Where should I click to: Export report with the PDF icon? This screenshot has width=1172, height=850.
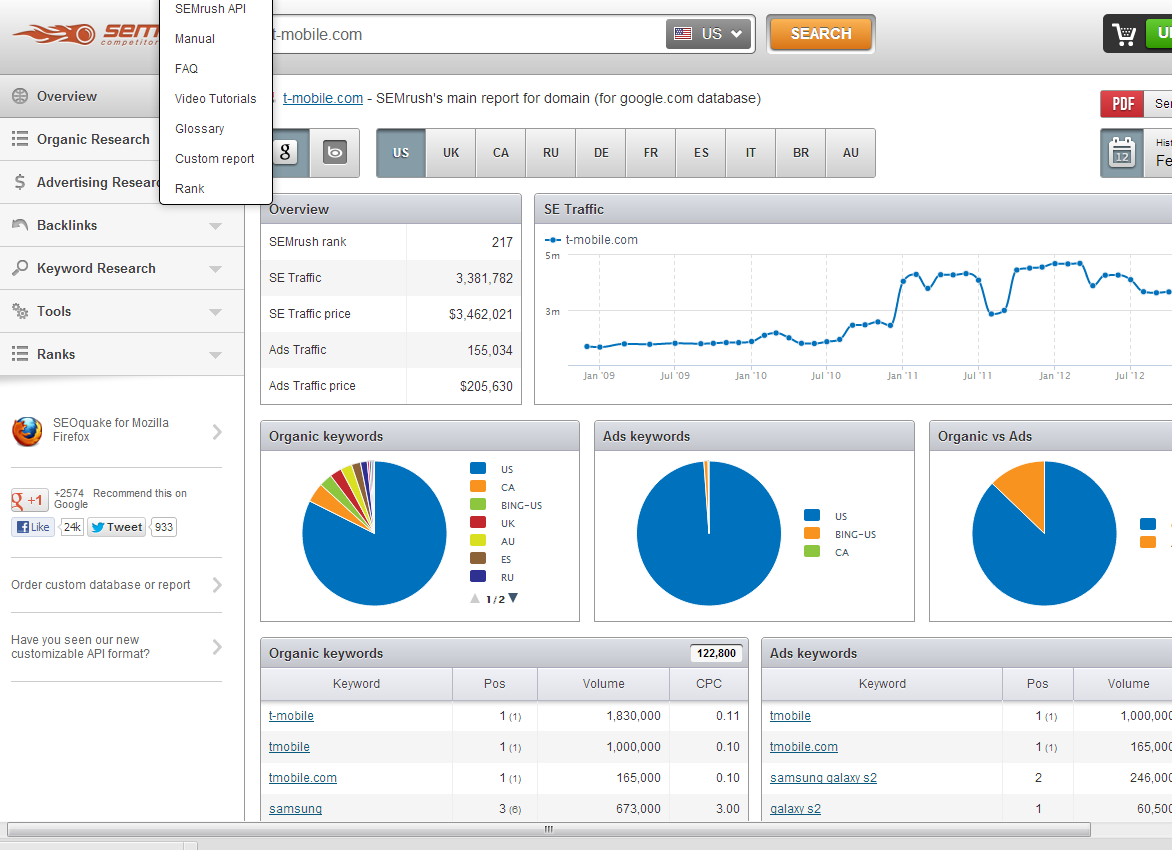tap(1122, 104)
